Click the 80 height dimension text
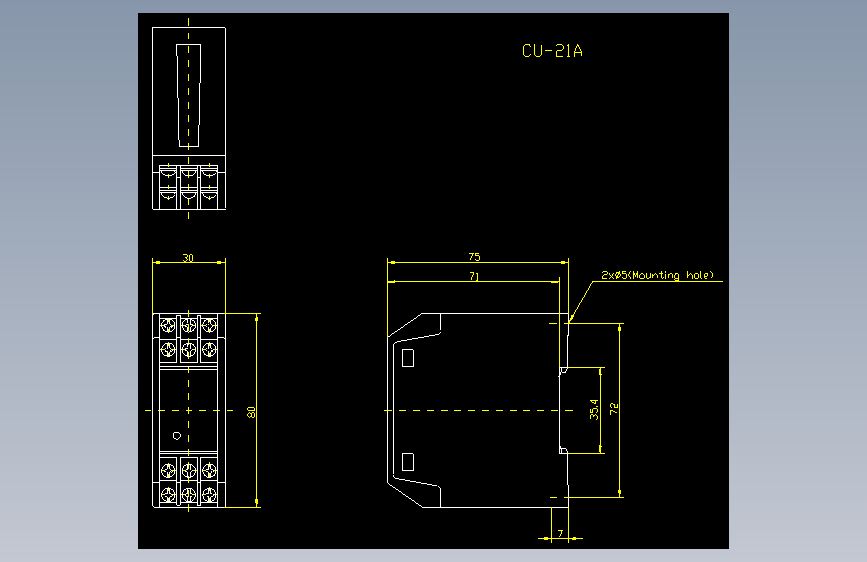The height and width of the screenshot is (562, 867). click(251, 412)
